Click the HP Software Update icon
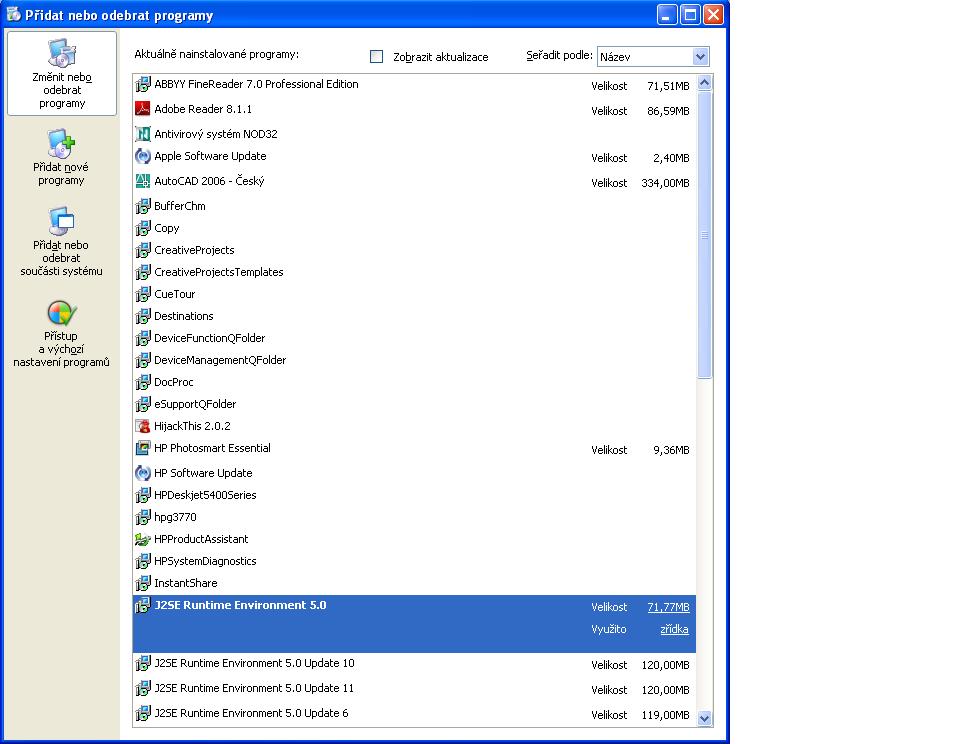Image resolution: width=953 pixels, height=744 pixels. [x=143, y=473]
